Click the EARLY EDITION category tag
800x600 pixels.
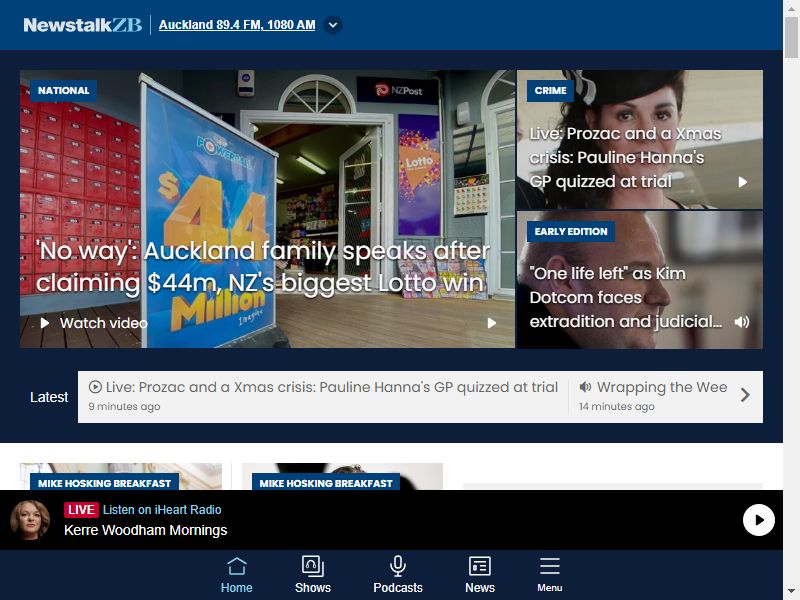[570, 232]
